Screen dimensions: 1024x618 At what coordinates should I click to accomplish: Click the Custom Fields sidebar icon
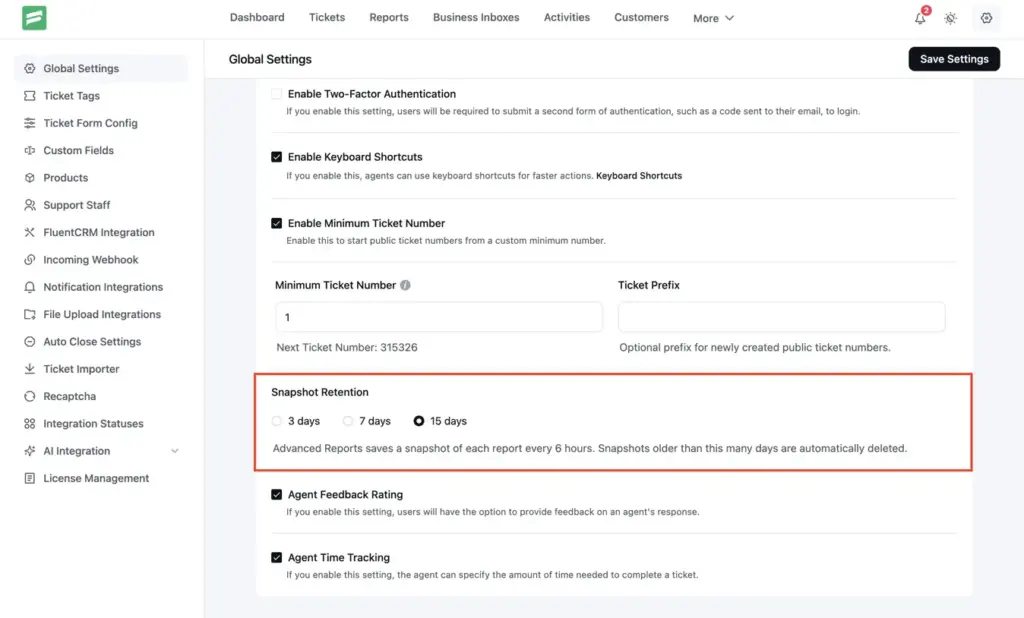pos(29,150)
